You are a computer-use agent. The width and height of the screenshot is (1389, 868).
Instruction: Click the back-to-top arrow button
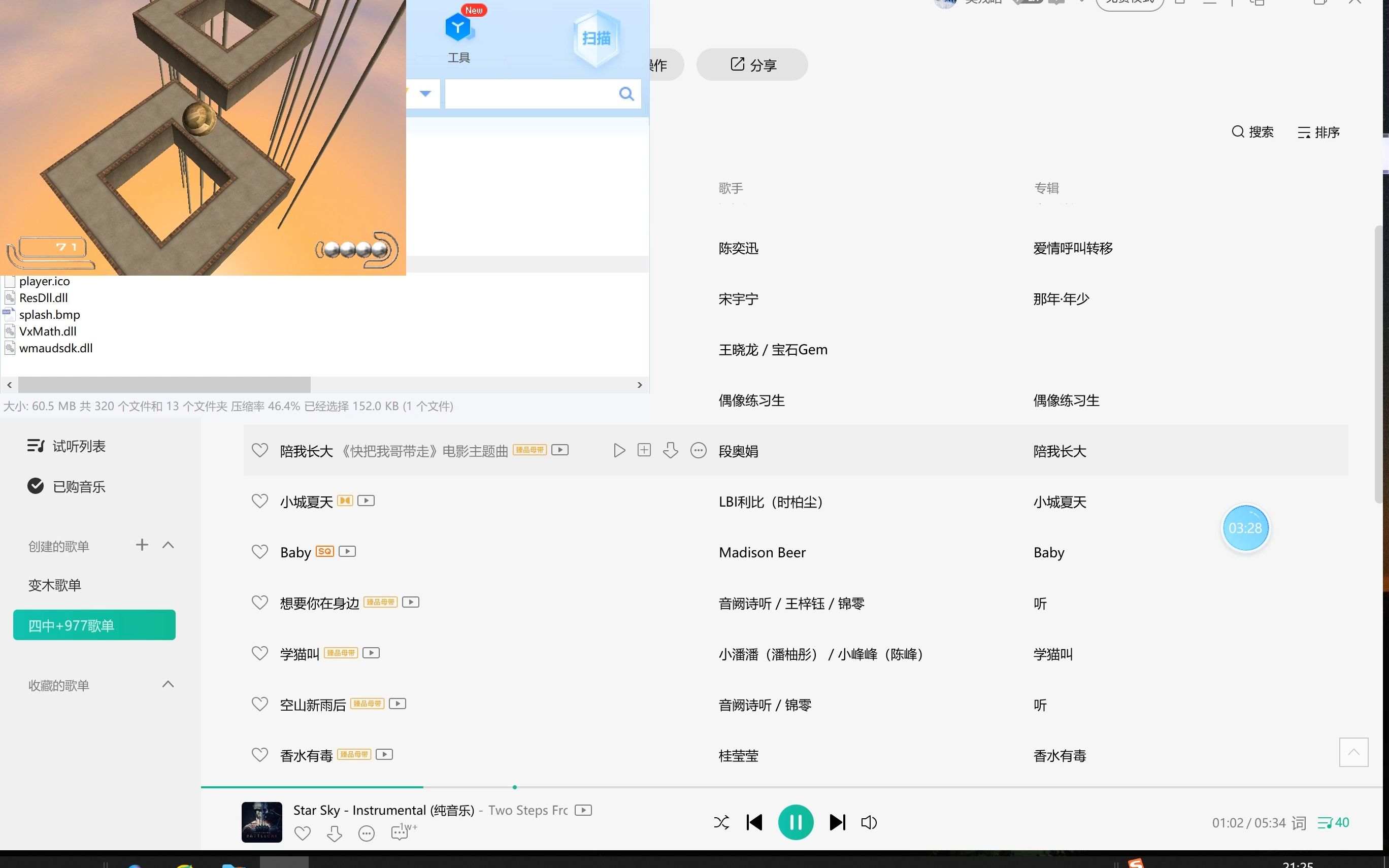[1354, 752]
